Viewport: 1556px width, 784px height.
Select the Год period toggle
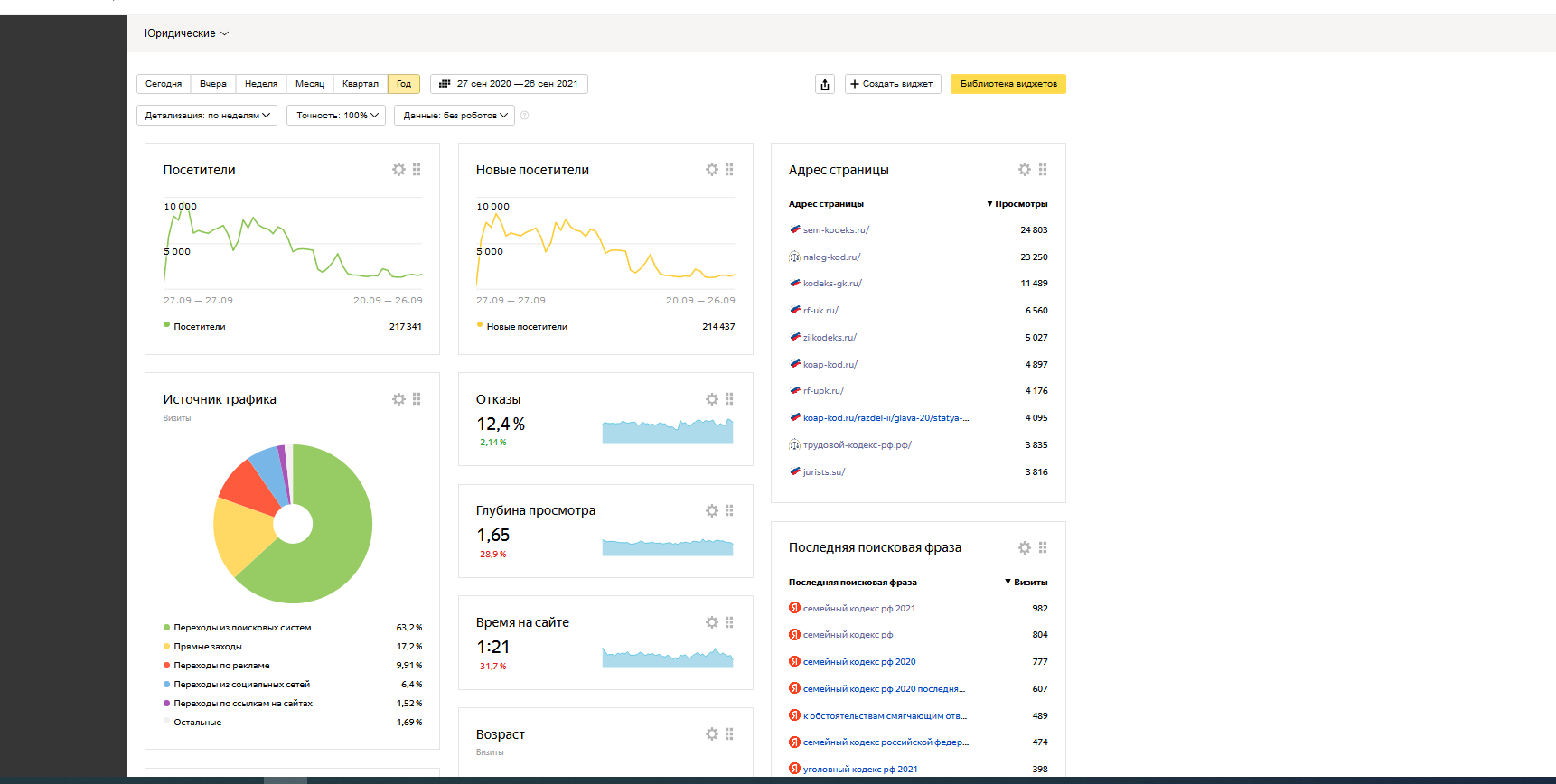404,84
